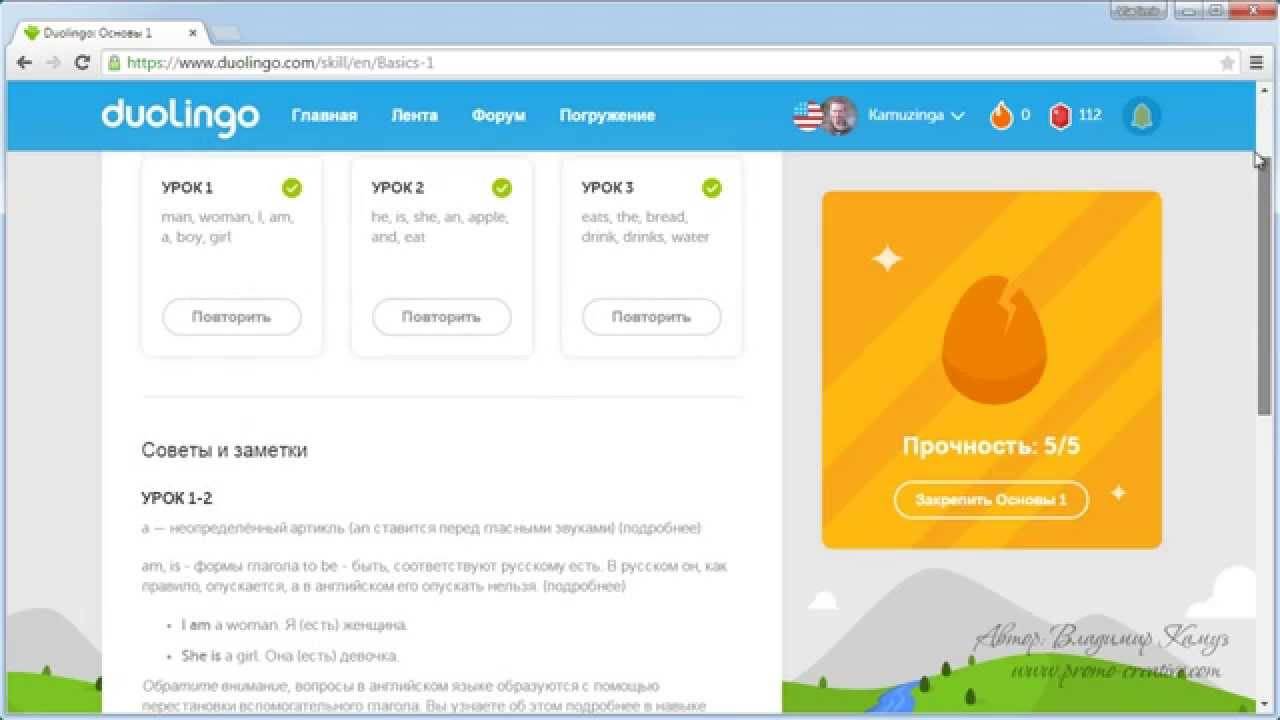Click the Duolingo logo
Screen dimensions: 1280x720
point(180,116)
